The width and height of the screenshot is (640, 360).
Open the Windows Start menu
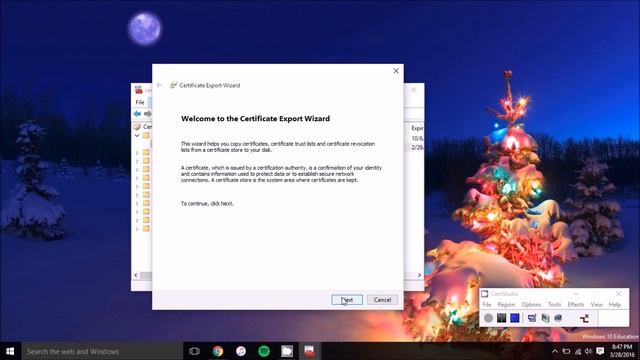[x=11, y=351]
